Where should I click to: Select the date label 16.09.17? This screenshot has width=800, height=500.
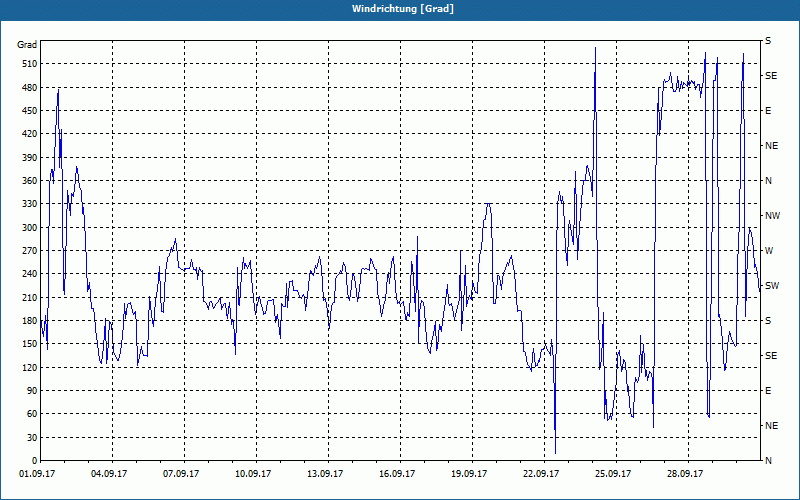tap(396, 474)
